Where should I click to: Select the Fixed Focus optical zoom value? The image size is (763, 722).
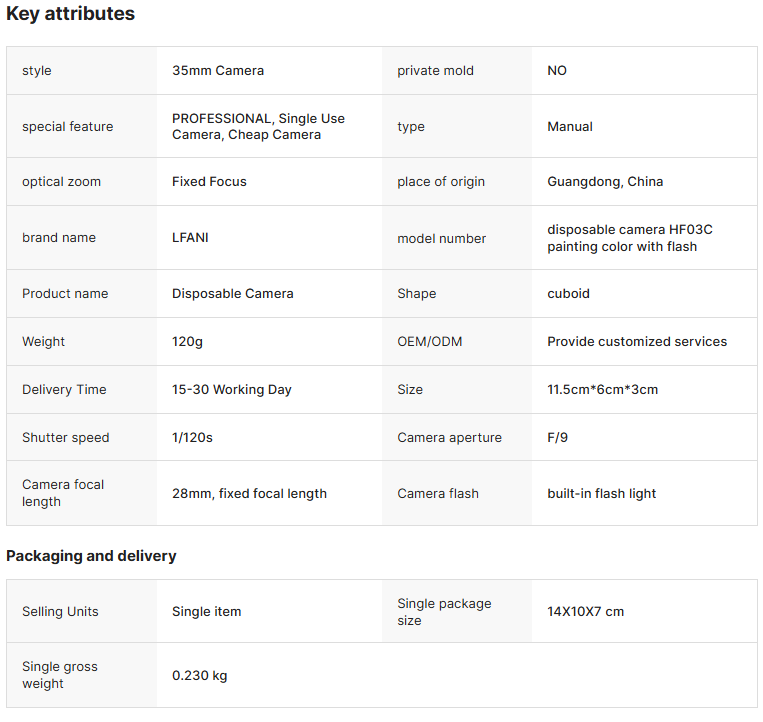click(x=209, y=181)
